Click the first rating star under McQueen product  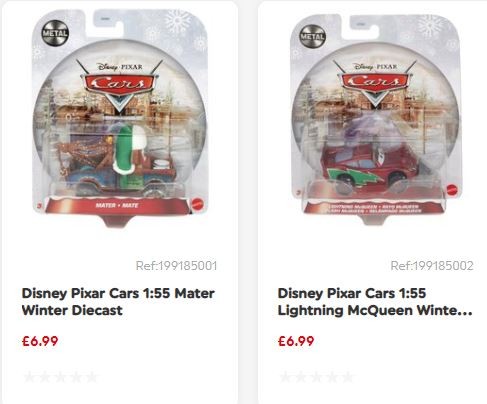tap(286, 377)
